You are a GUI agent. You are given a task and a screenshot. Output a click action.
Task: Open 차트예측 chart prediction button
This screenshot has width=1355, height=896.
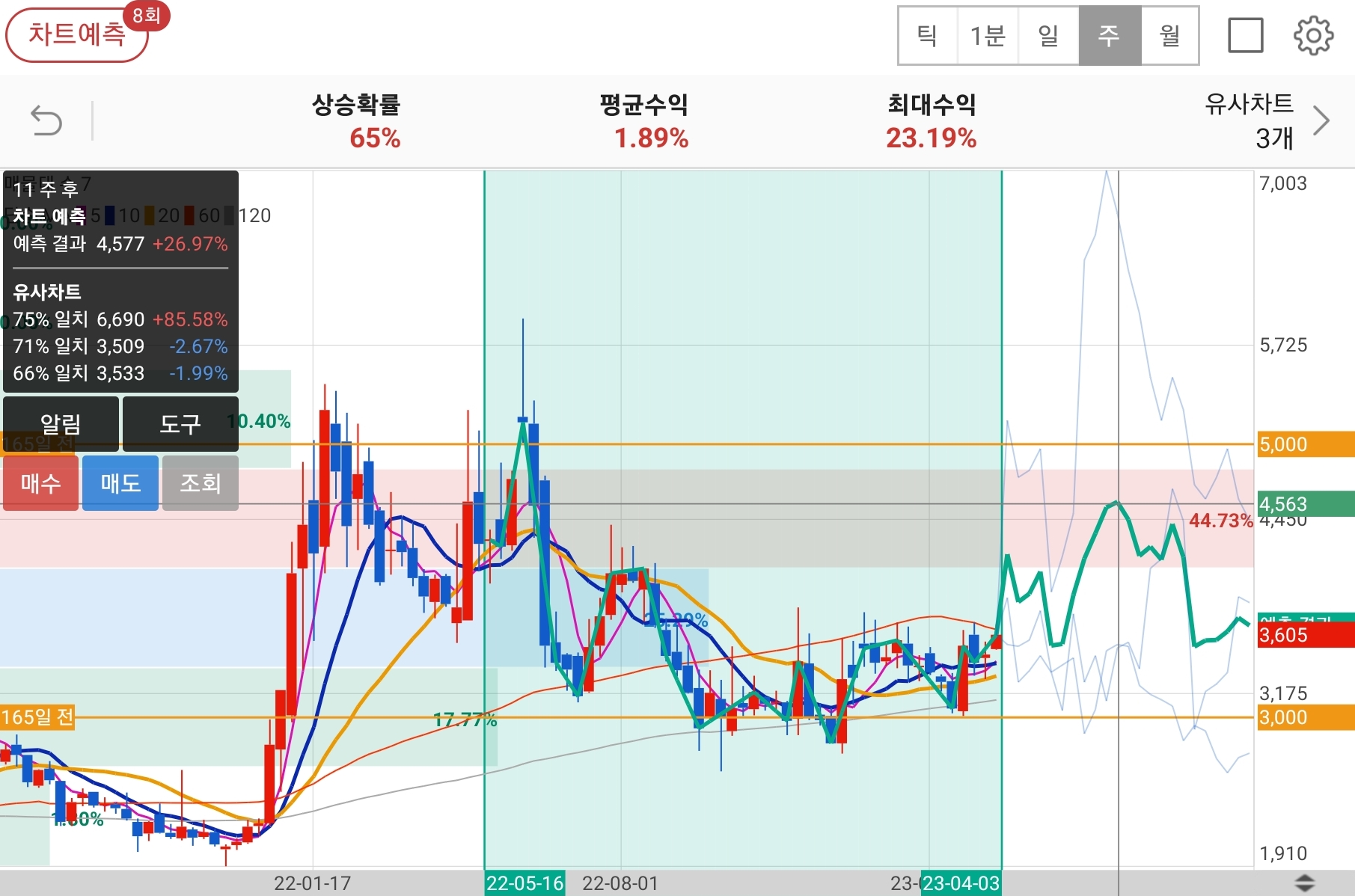click(x=77, y=34)
